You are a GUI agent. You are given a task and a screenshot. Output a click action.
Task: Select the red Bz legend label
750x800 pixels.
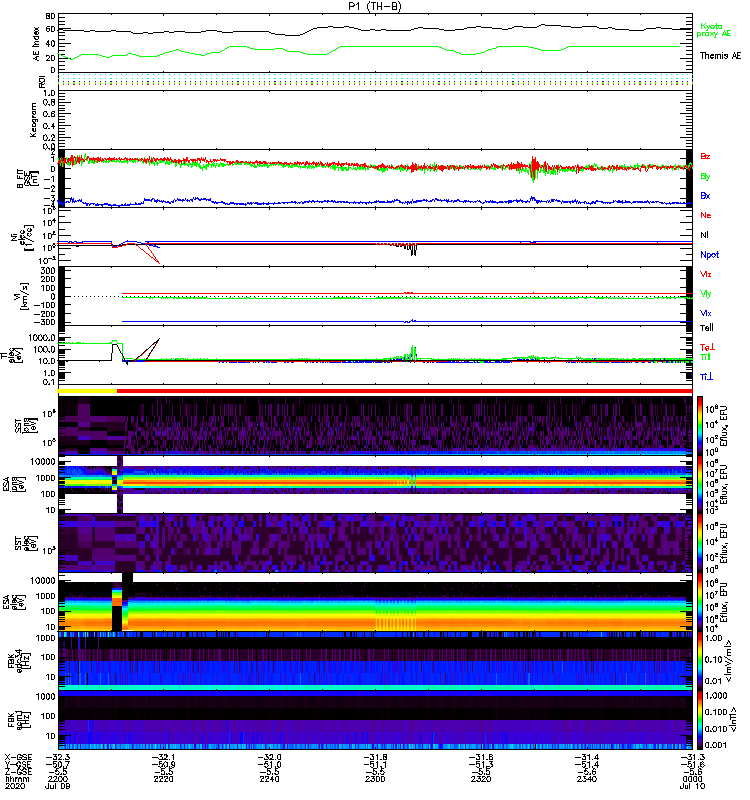(705, 156)
